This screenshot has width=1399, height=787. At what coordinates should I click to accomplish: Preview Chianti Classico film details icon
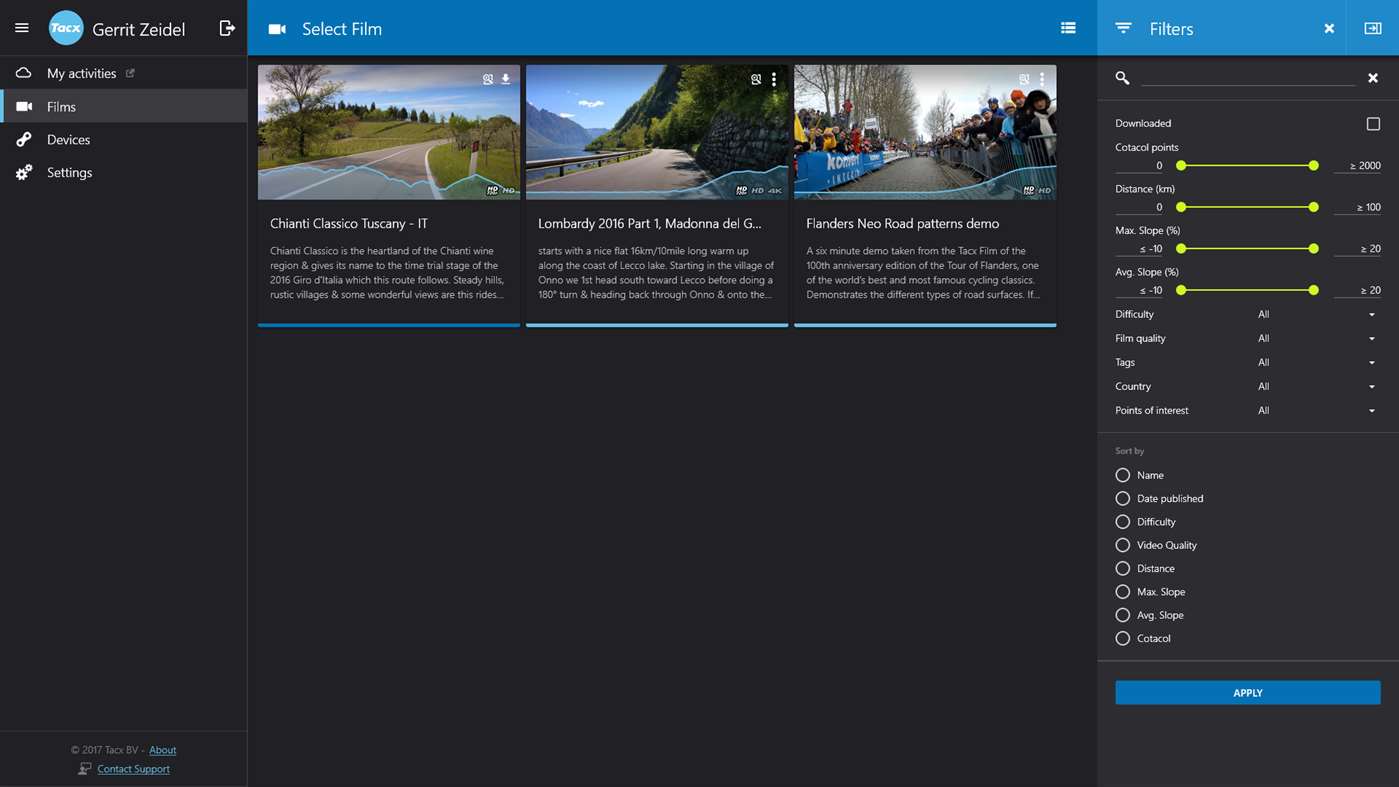click(488, 79)
